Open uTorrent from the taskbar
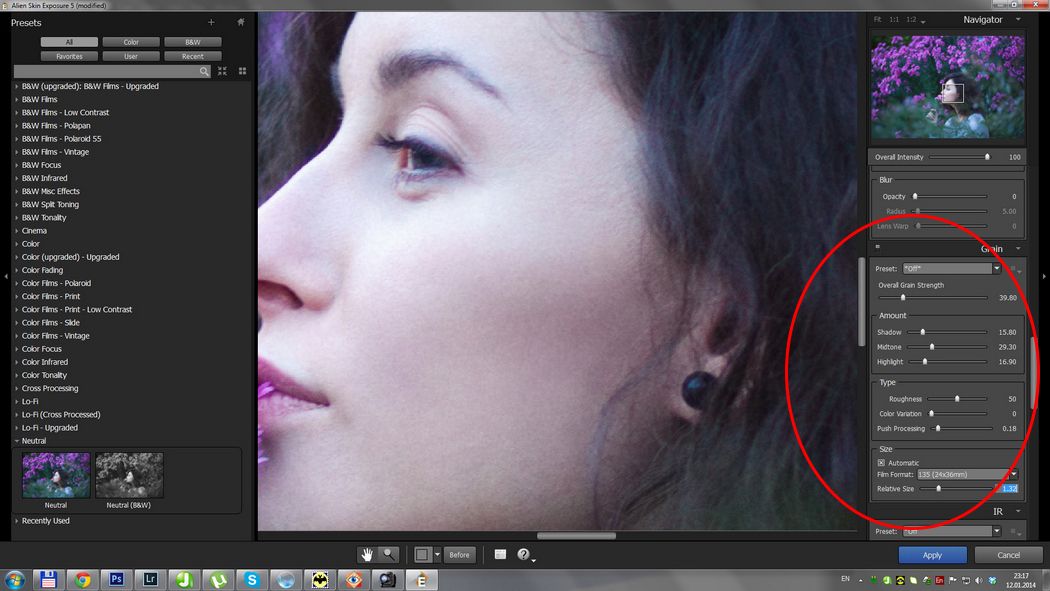Viewport: 1050px width, 591px height. (218, 580)
